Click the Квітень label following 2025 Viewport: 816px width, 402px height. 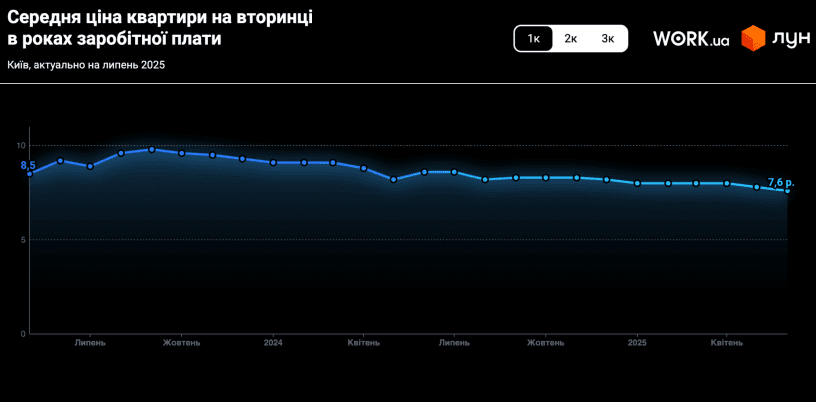click(x=727, y=342)
